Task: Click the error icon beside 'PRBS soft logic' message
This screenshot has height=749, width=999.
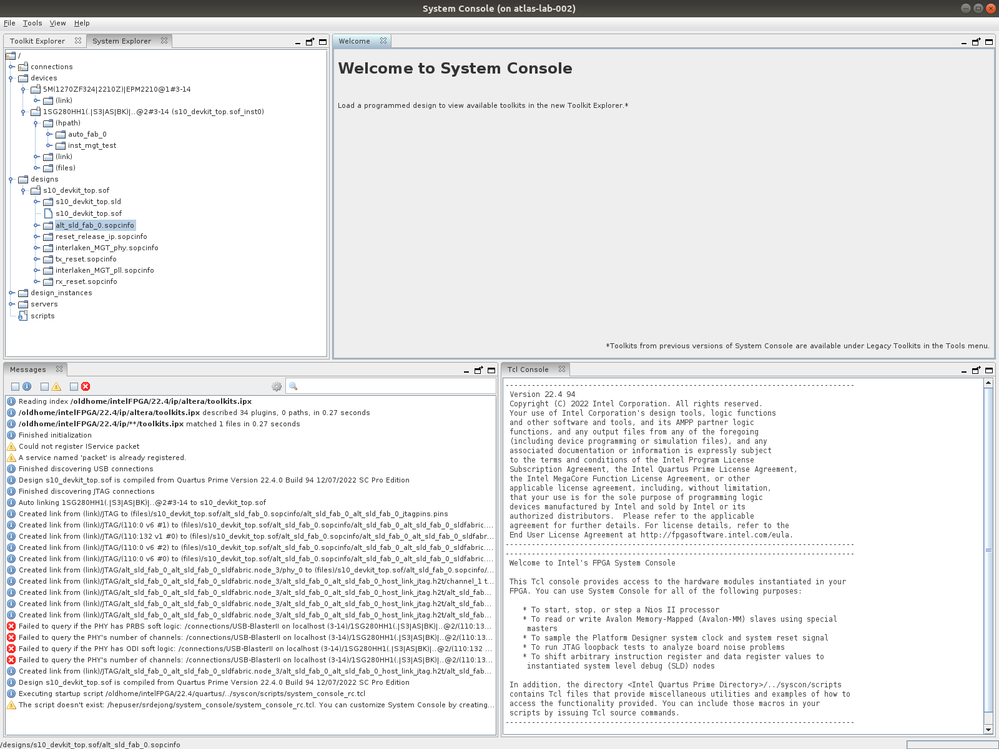Action: (11, 626)
